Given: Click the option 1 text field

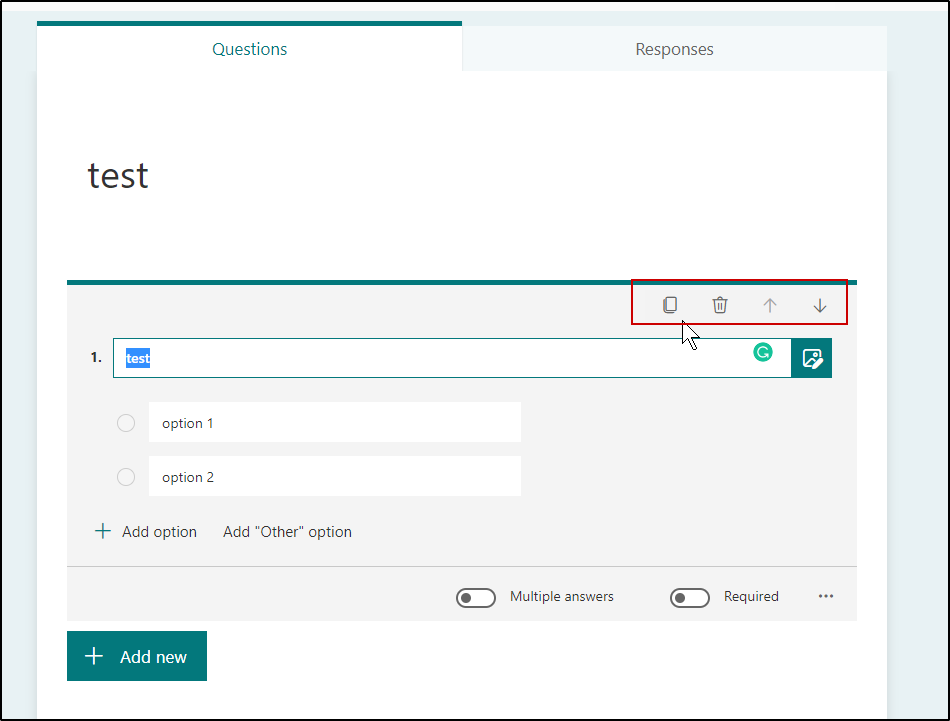Looking at the screenshot, I should pyautogui.click(x=335, y=422).
